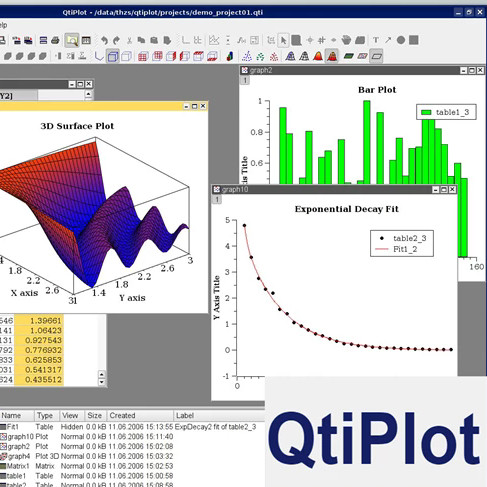Click table cell with value 1.39661
487x487 pixels.
coord(39,321)
